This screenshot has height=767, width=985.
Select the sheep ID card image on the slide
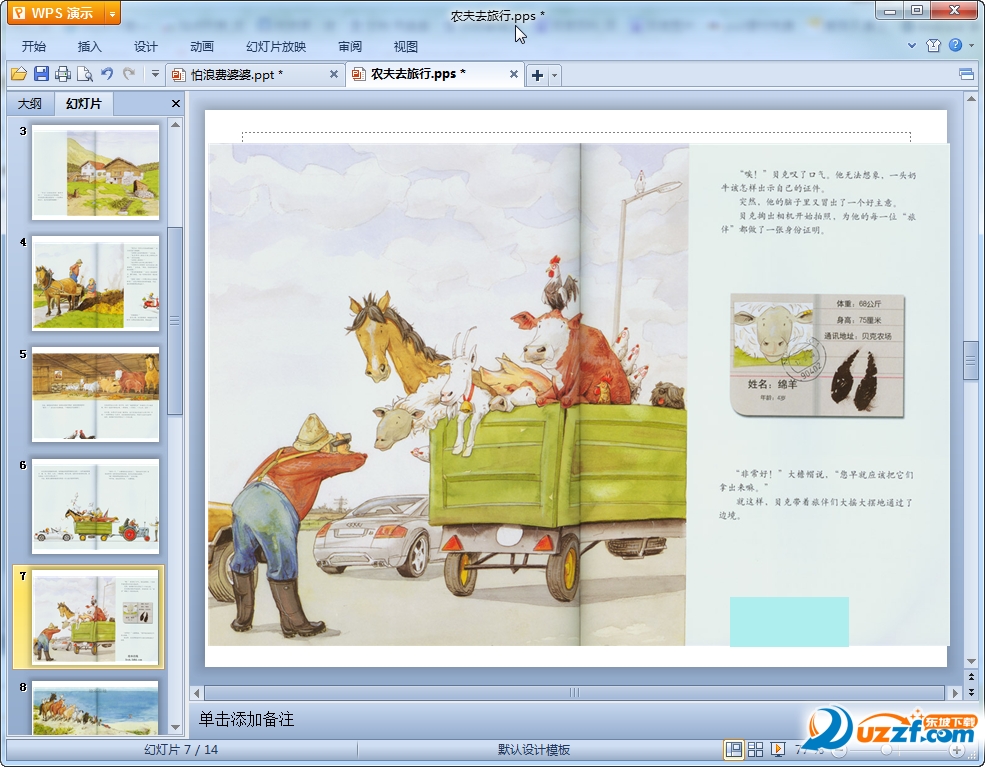[817, 355]
